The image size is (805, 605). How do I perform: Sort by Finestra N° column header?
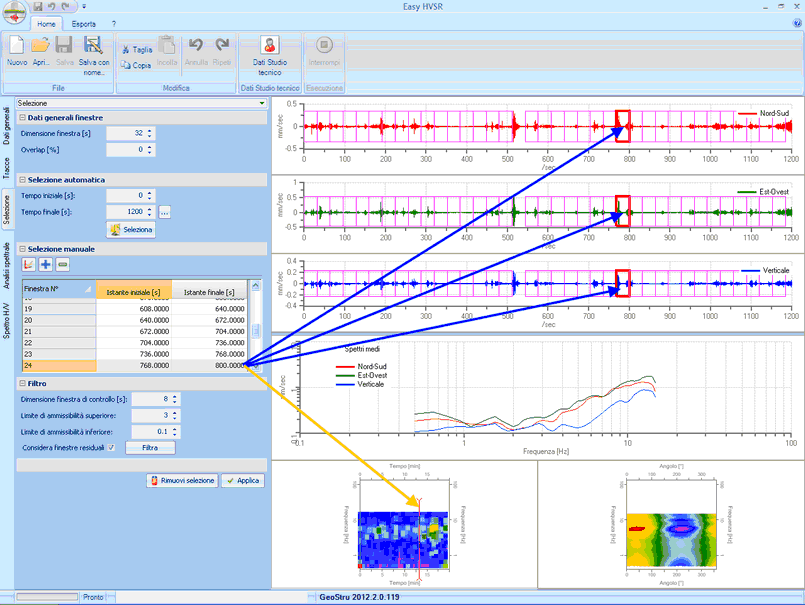pos(59,289)
